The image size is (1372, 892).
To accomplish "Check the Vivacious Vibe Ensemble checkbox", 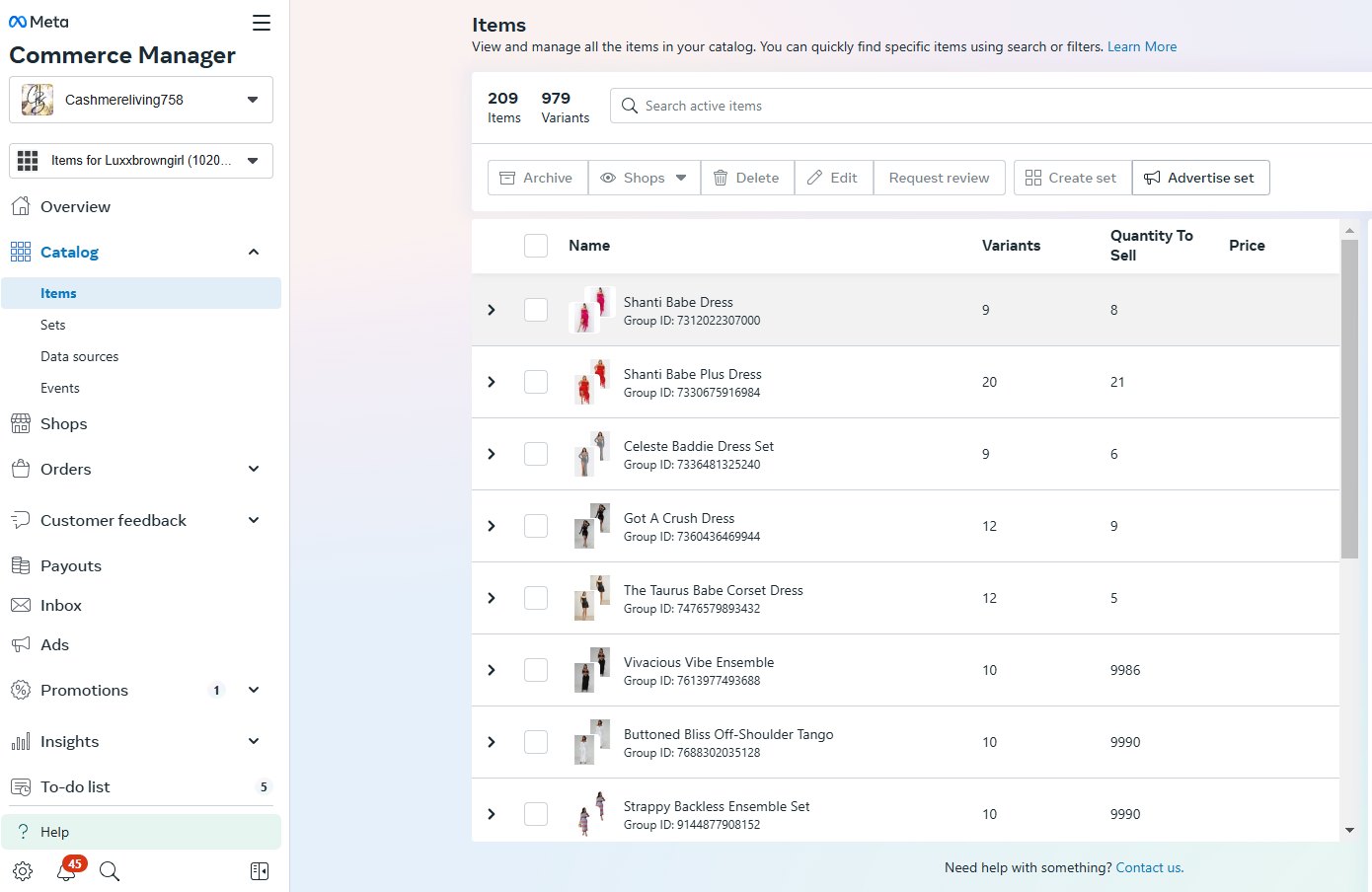I will [536, 670].
